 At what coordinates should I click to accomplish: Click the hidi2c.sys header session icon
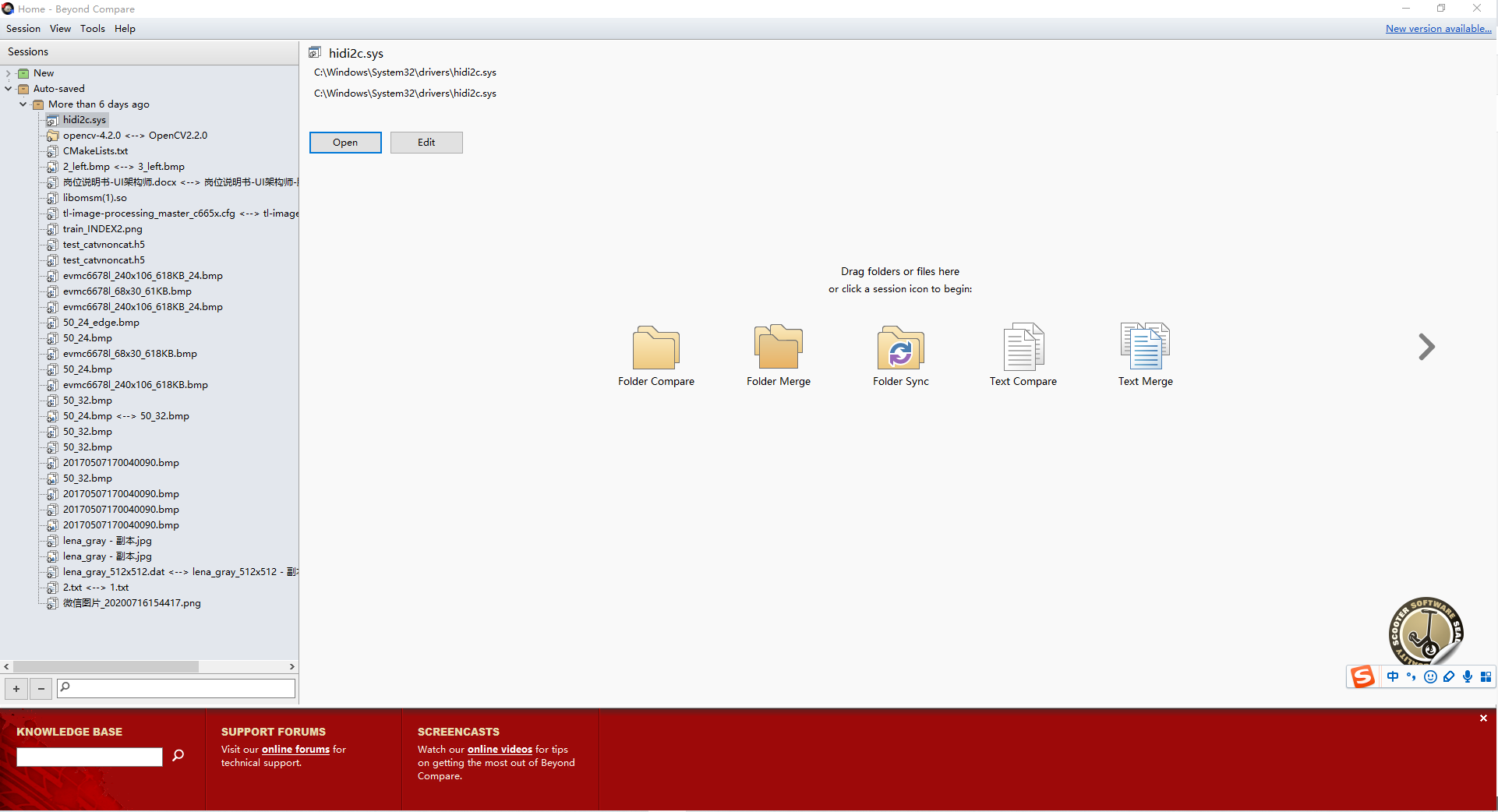coord(315,53)
